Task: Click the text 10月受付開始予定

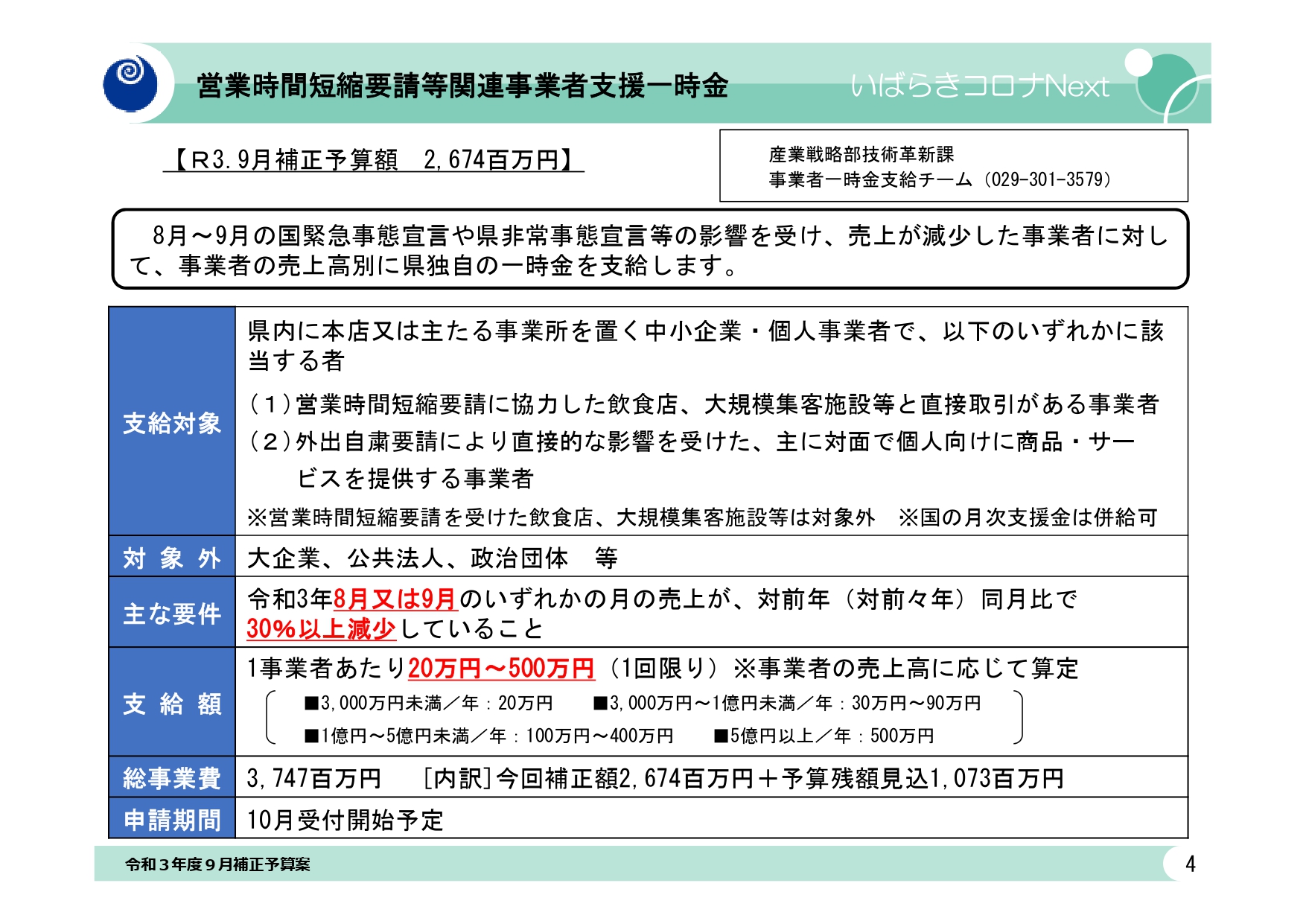Action: tap(345, 821)
